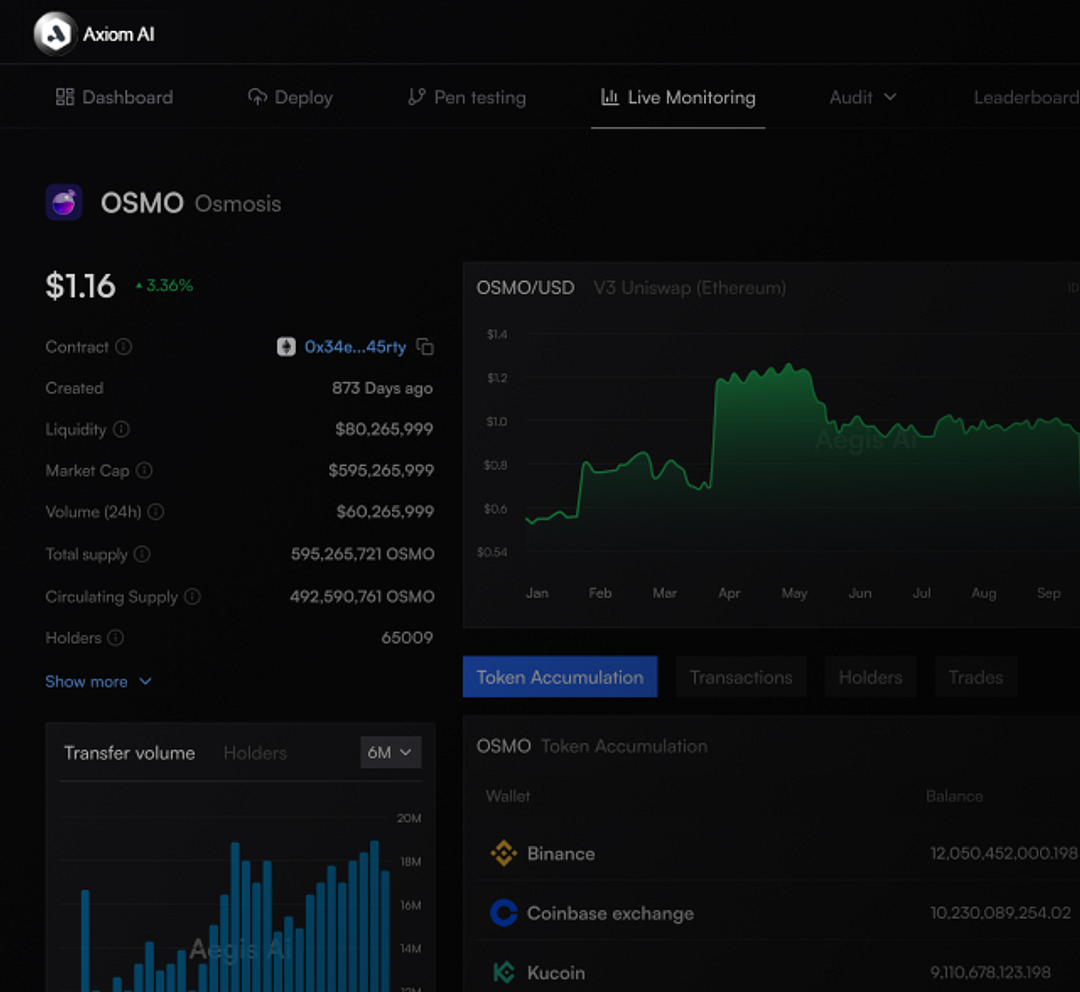Click the OSMO/USD chart title
Viewport: 1080px width, 992px height.
click(x=526, y=288)
